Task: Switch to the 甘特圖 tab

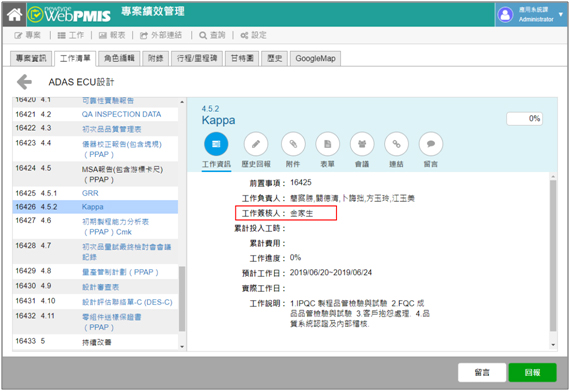Action: coord(242,58)
